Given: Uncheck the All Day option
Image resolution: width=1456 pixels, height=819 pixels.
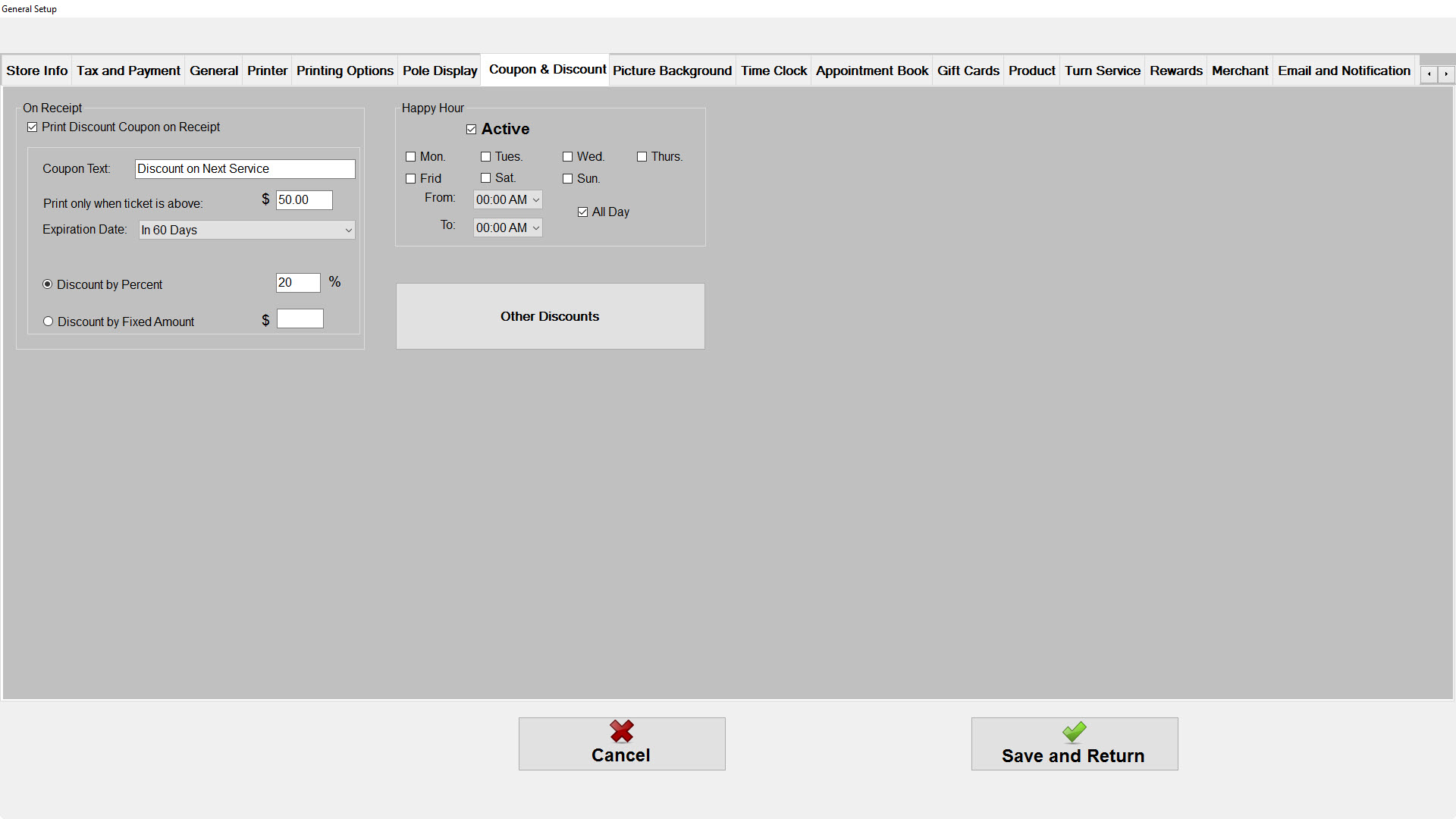Looking at the screenshot, I should click(583, 212).
